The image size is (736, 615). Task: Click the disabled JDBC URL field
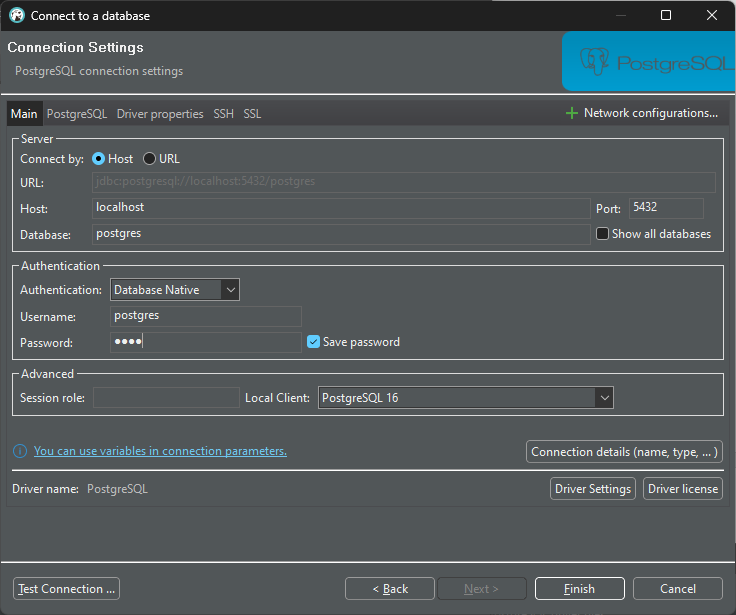404,182
